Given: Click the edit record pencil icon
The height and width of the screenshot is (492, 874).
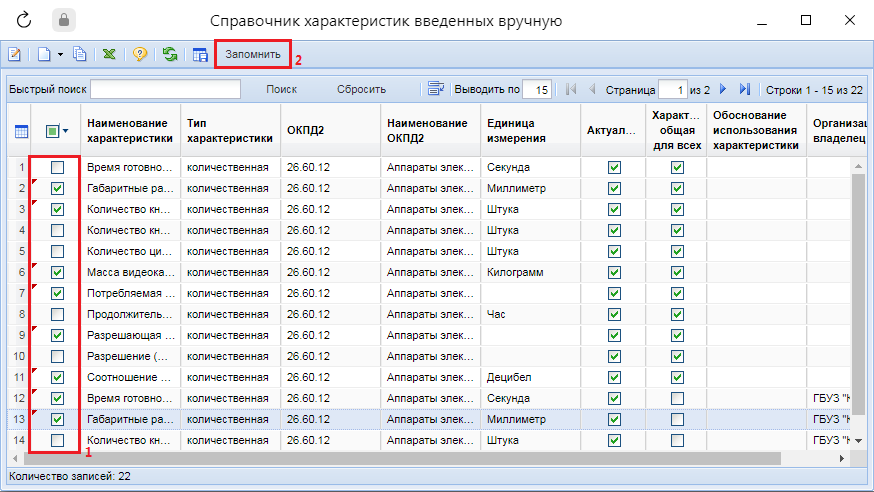Looking at the screenshot, I should (x=16, y=55).
